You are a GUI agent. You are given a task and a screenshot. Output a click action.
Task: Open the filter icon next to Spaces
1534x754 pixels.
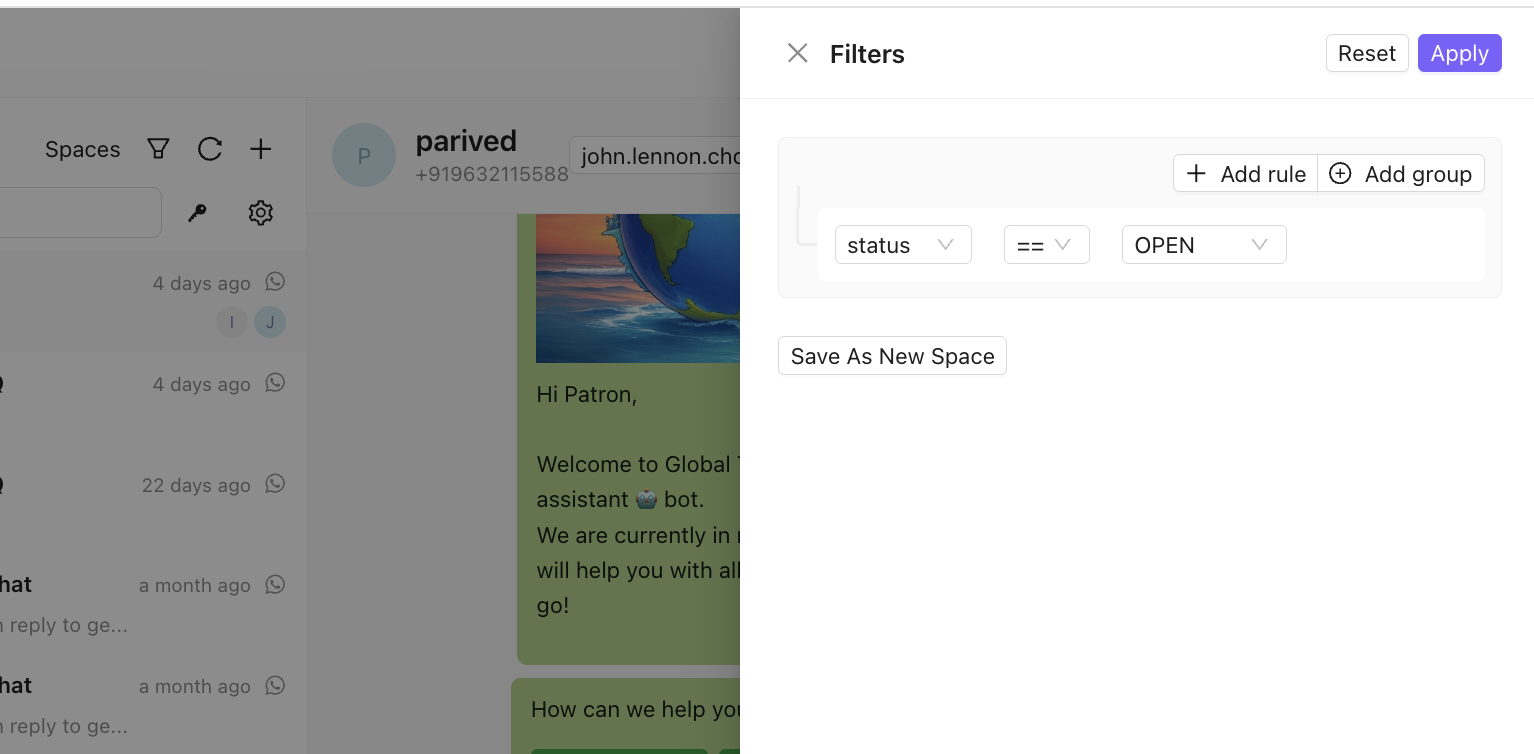(157, 148)
